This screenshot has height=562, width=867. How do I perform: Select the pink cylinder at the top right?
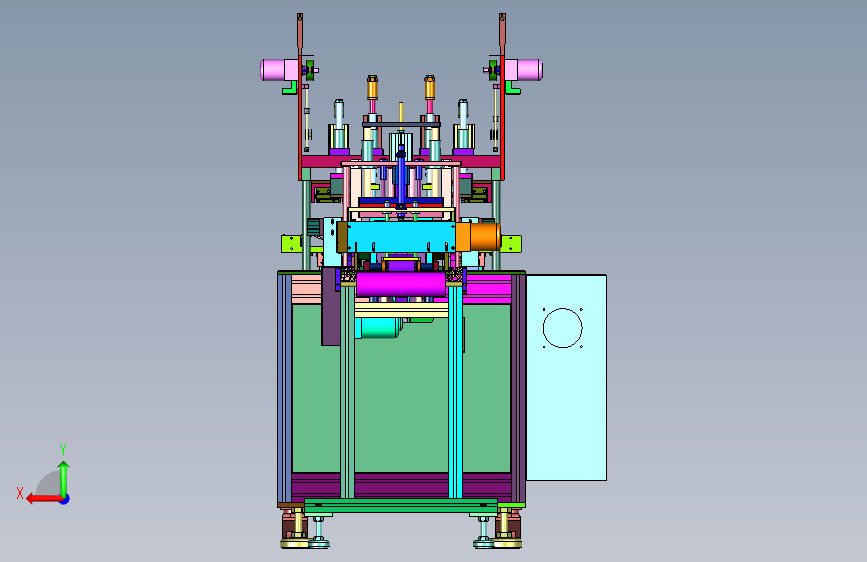(523, 70)
